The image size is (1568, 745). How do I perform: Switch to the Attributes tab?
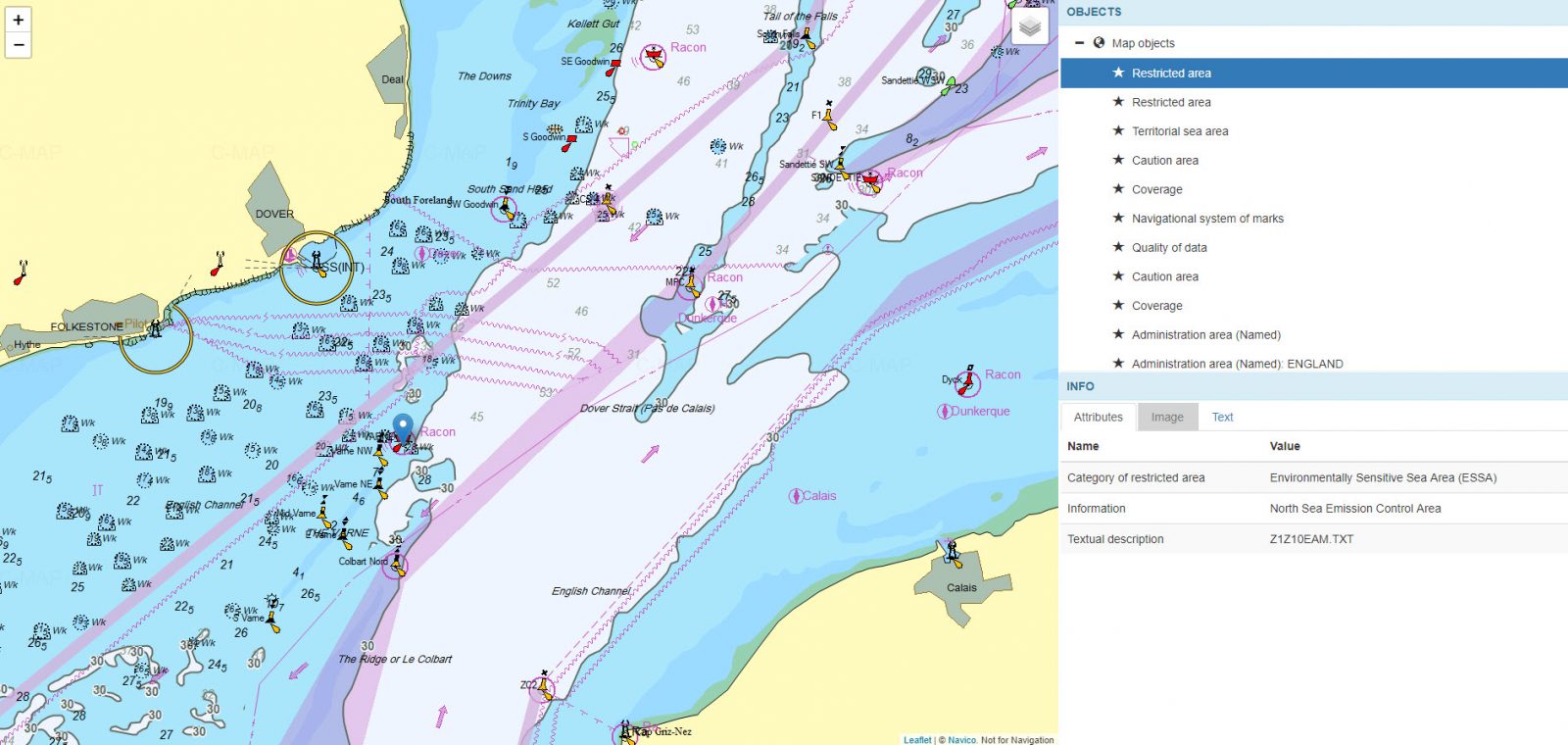tap(1098, 417)
